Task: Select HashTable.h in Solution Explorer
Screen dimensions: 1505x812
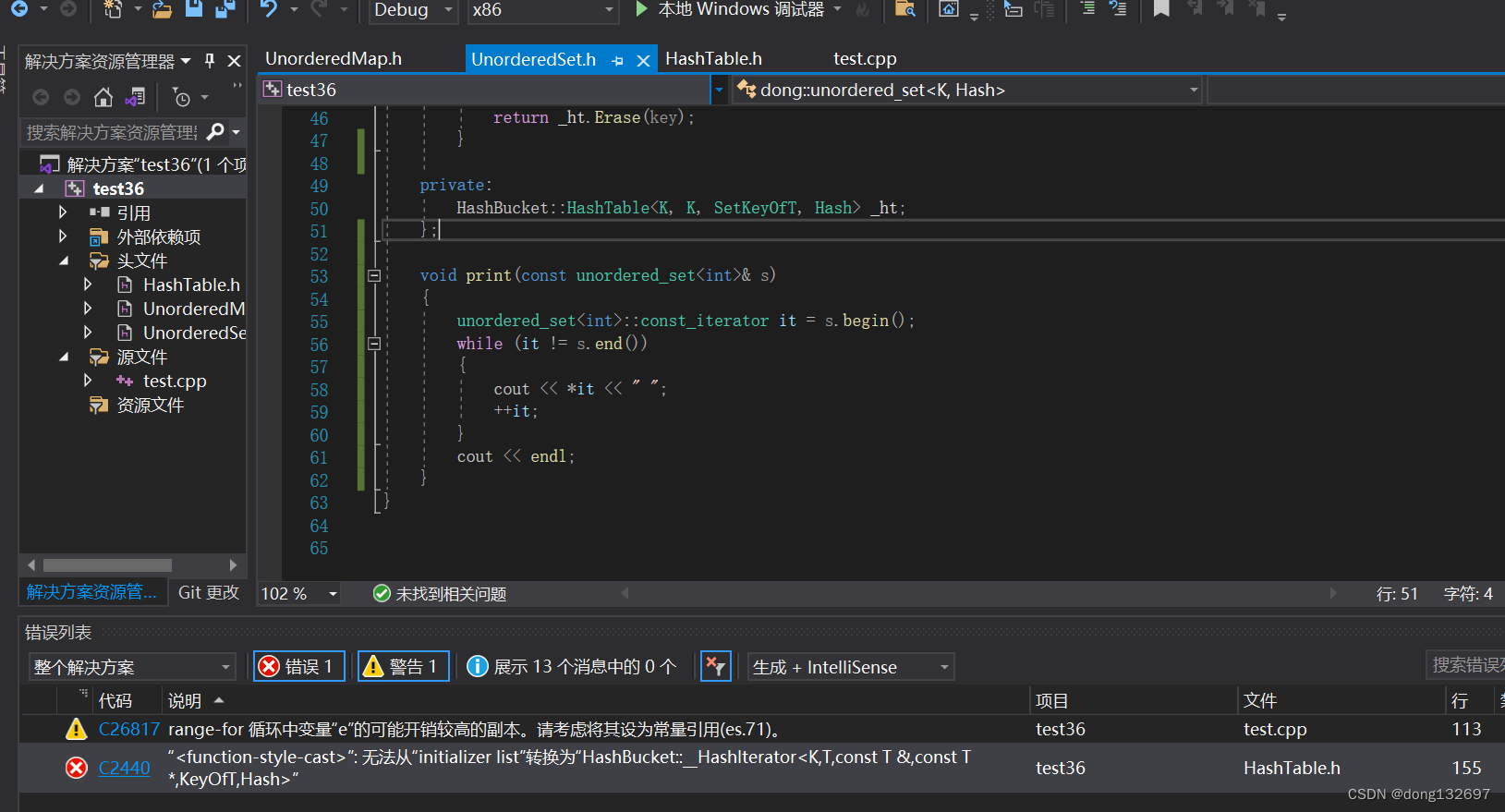Action: [x=190, y=285]
